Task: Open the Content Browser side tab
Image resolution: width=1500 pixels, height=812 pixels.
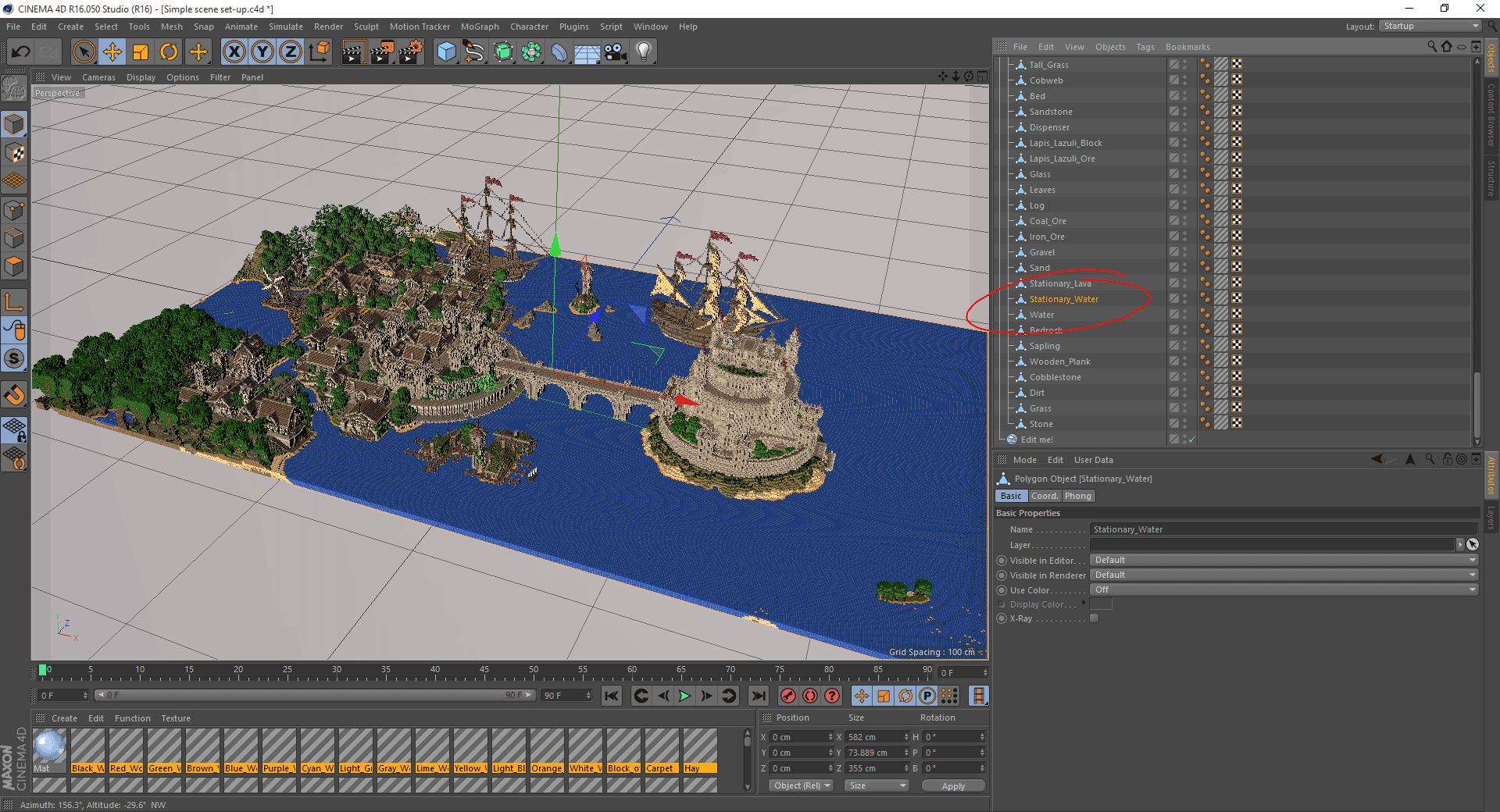Action: coord(1491,115)
